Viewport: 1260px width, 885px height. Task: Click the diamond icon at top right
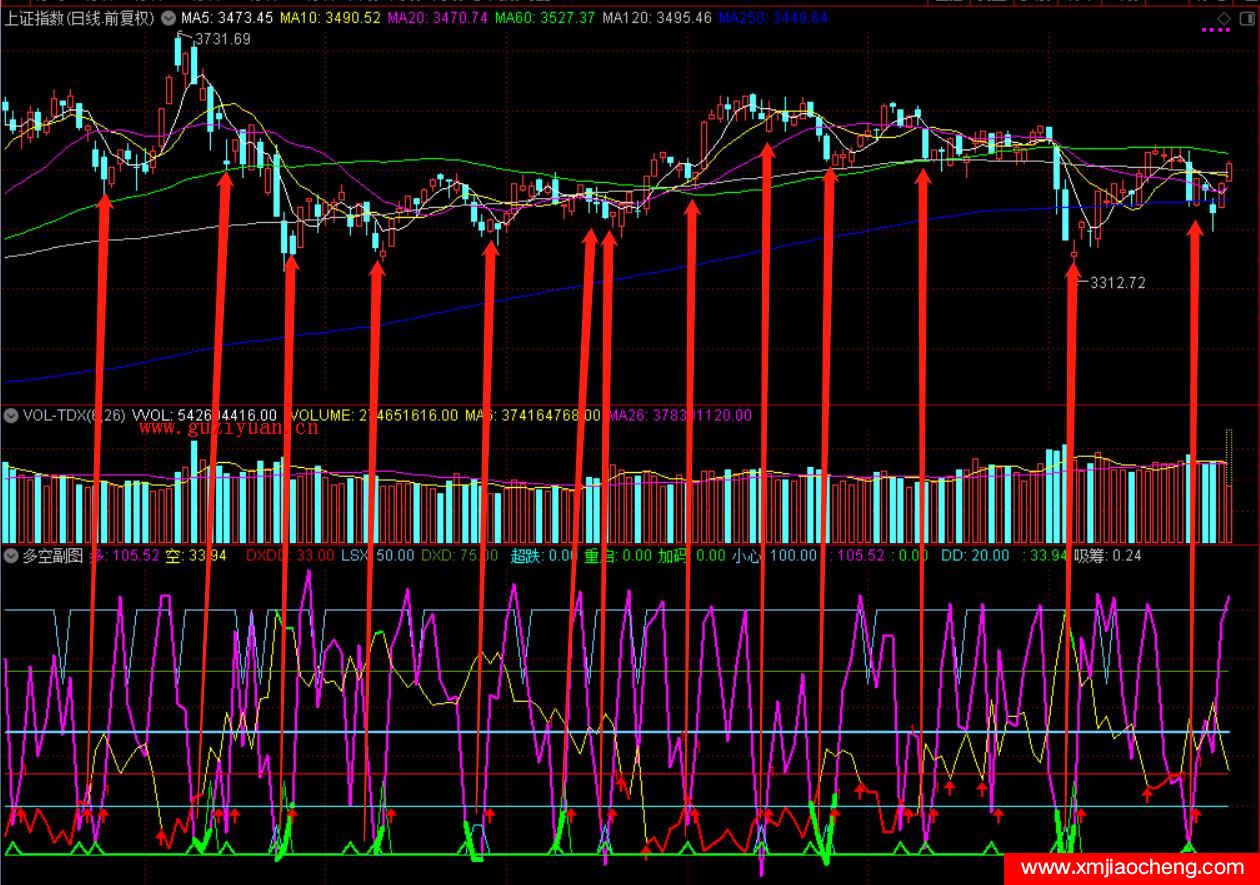[x=1224, y=18]
